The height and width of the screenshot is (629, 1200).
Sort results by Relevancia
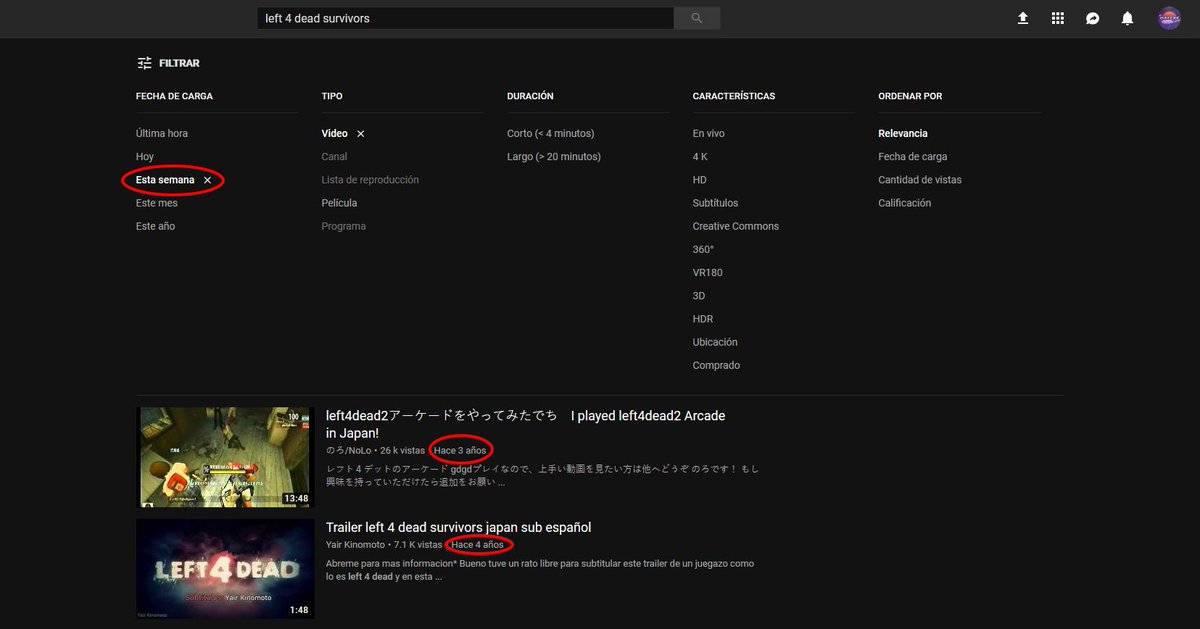[903, 134]
